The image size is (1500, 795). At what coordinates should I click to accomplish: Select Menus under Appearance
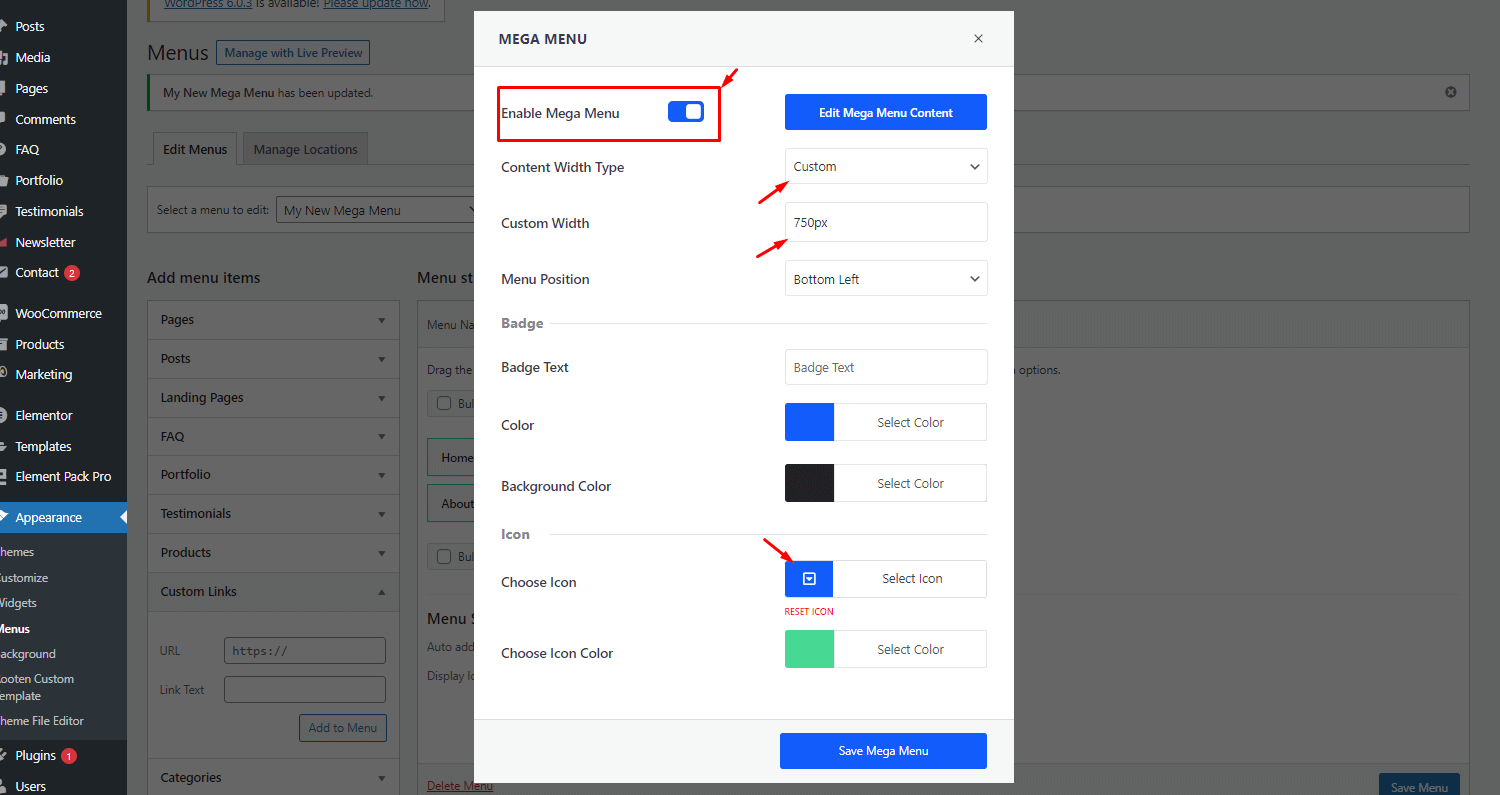coord(14,628)
